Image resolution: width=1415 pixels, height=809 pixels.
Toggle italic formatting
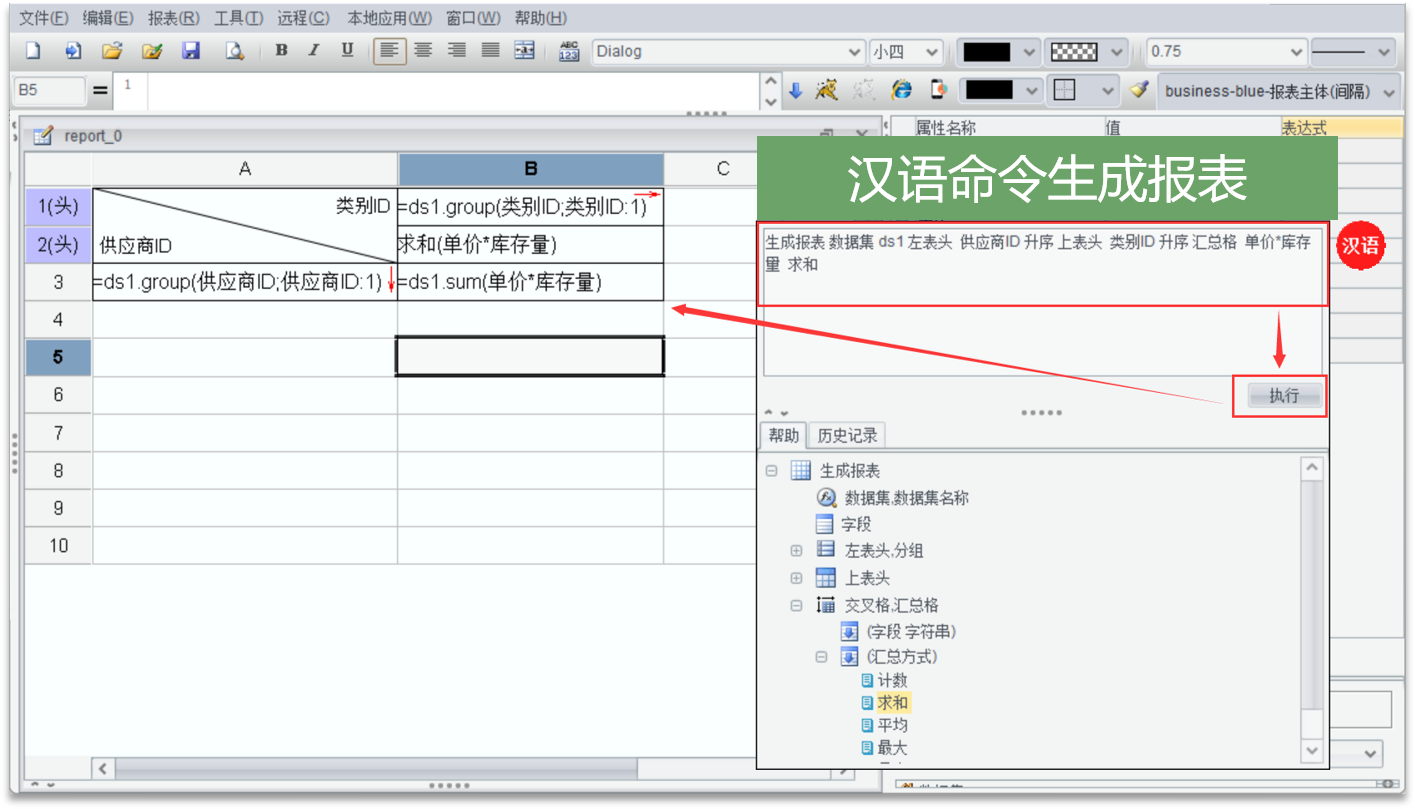coord(314,51)
